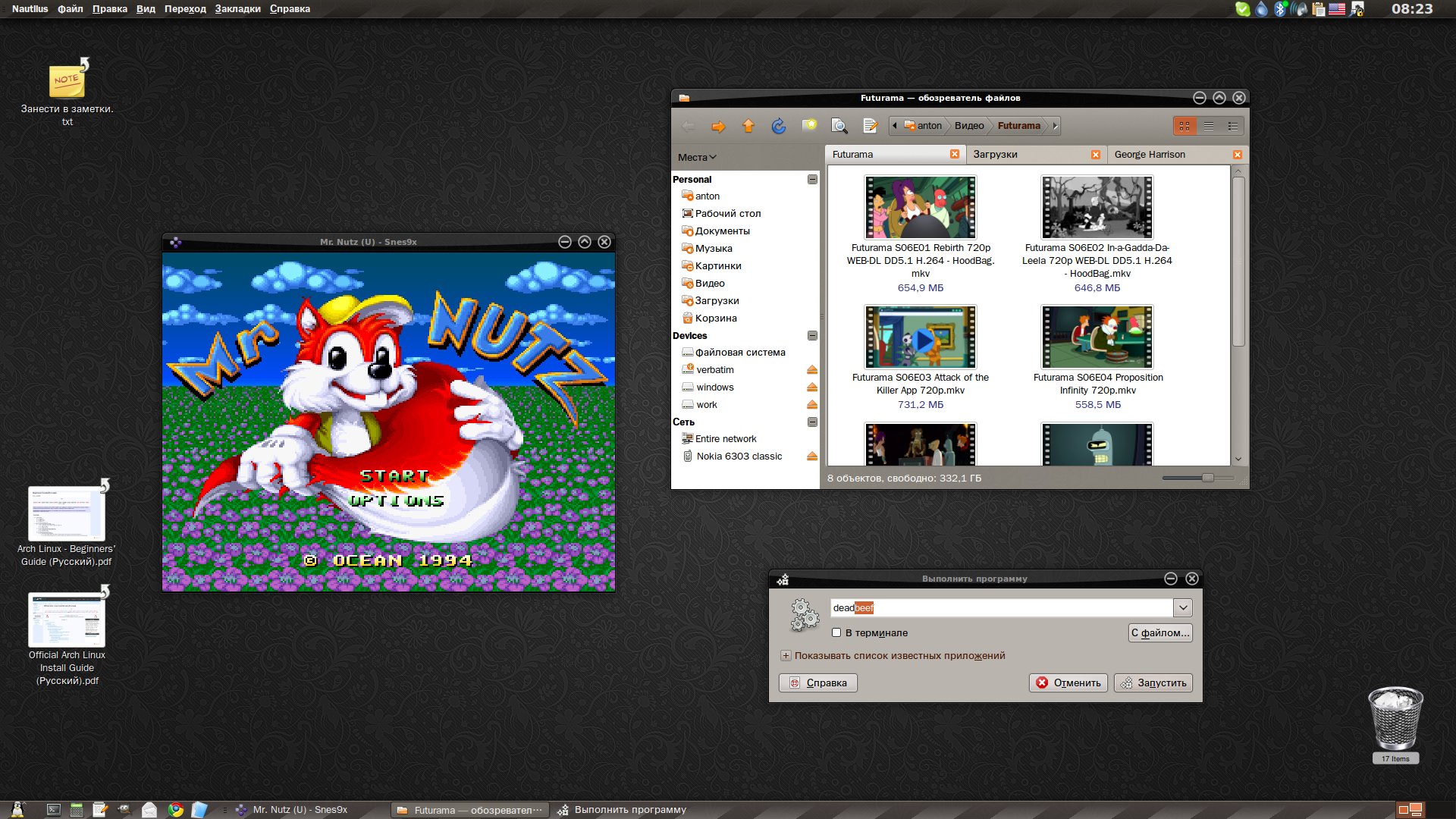The height and width of the screenshot is (819, 1456).
Task: Click the 'Видео' breadcrumb button
Action: click(x=969, y=126)
